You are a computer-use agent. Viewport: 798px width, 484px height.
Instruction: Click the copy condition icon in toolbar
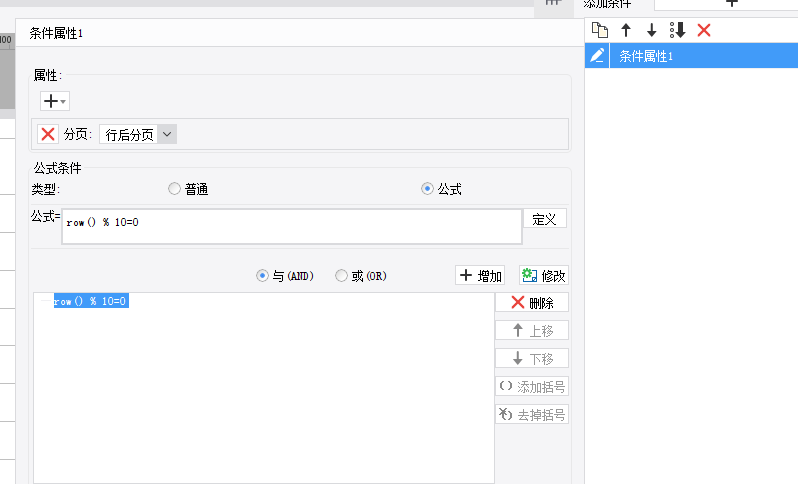click(x=599, y=30)
